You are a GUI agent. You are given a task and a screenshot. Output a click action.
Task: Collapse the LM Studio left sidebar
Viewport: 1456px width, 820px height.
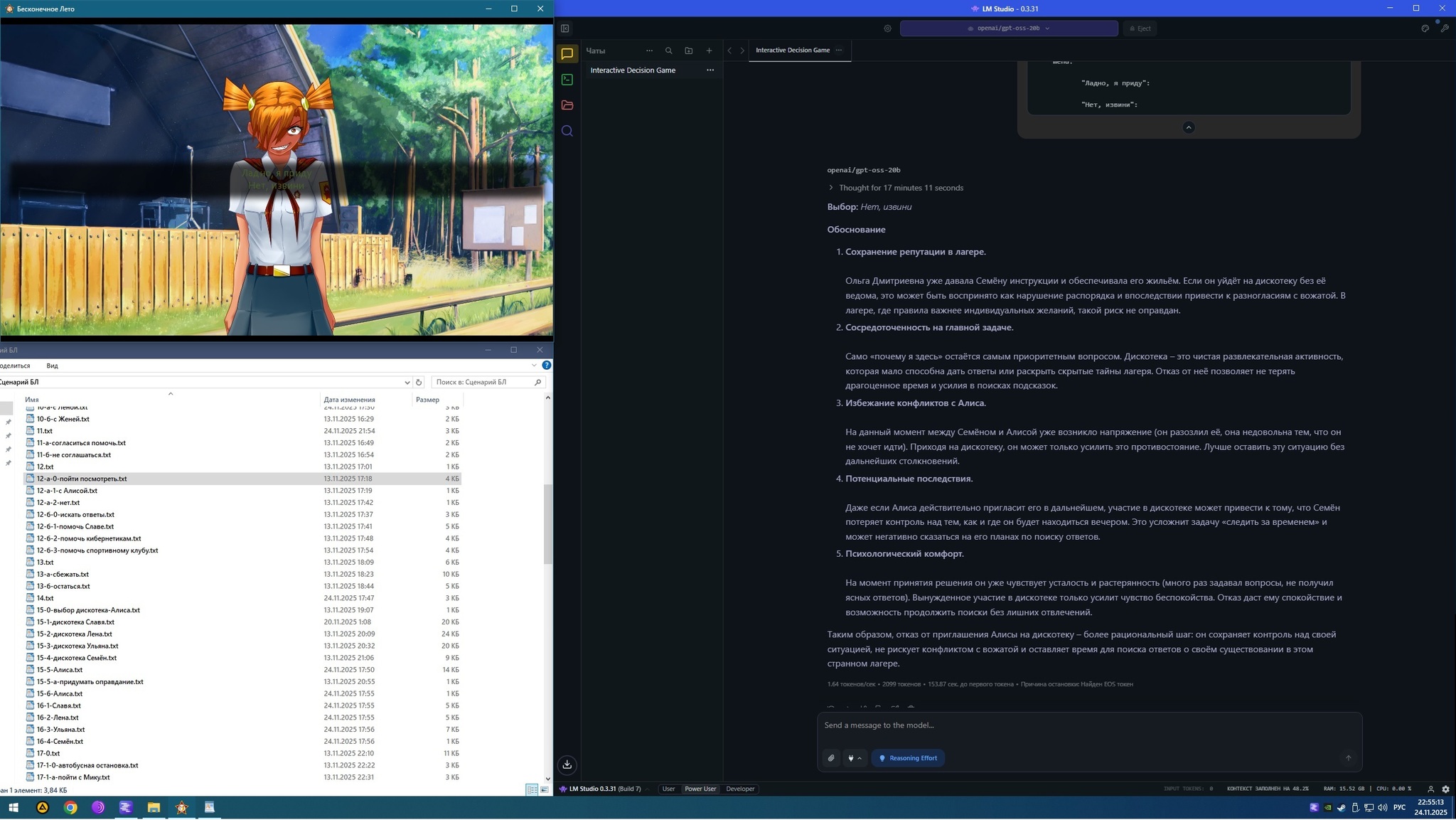click(565, 28)
